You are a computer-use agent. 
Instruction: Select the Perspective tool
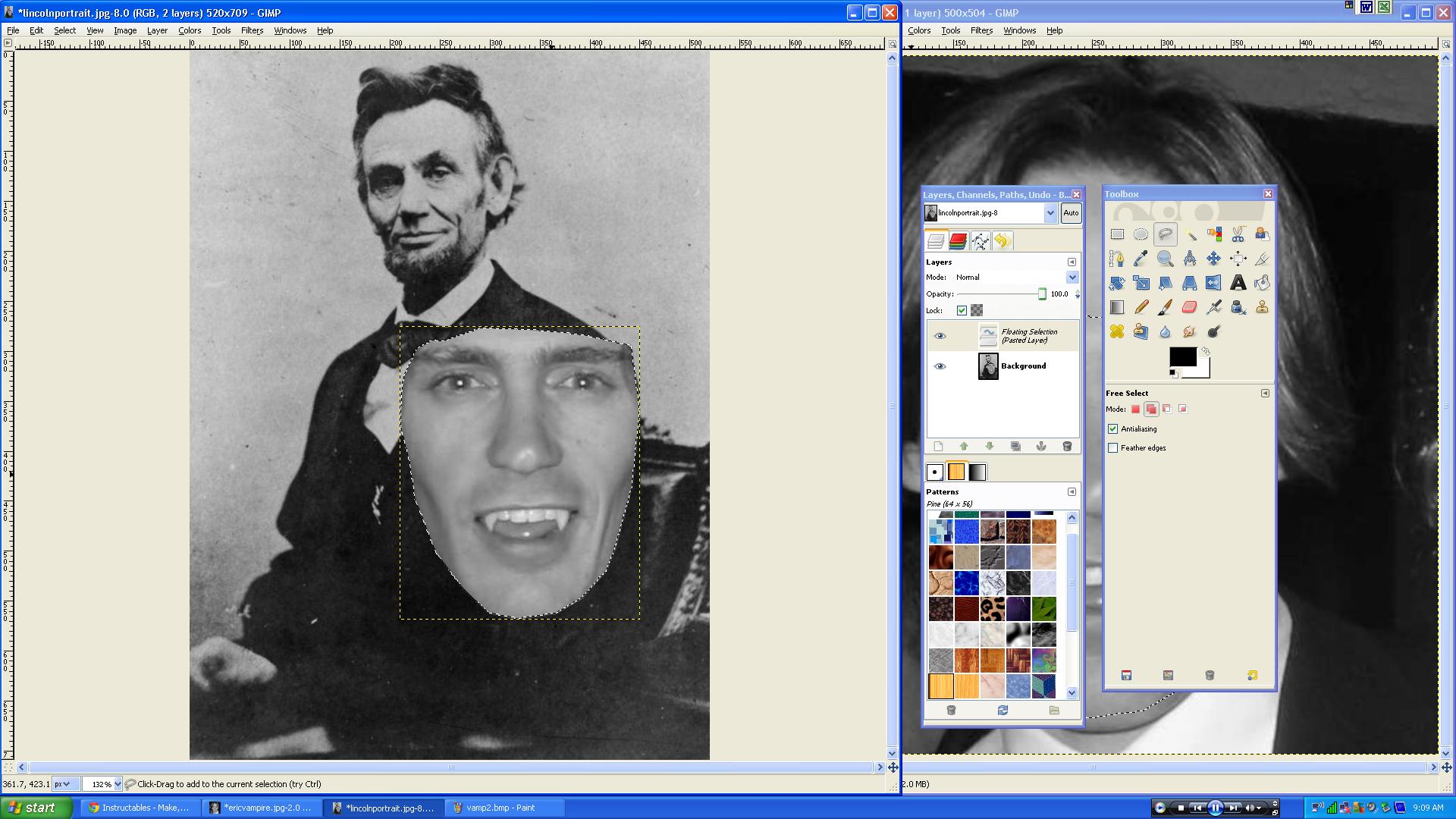[1190, 283]
